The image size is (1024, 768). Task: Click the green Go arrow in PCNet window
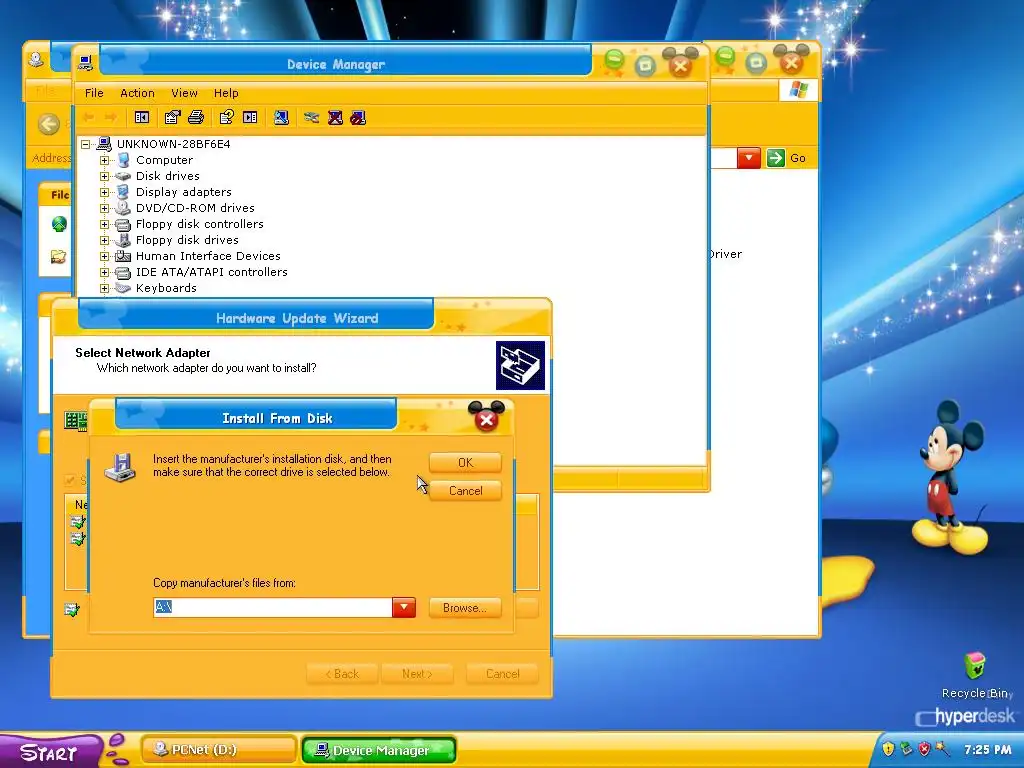775,157
